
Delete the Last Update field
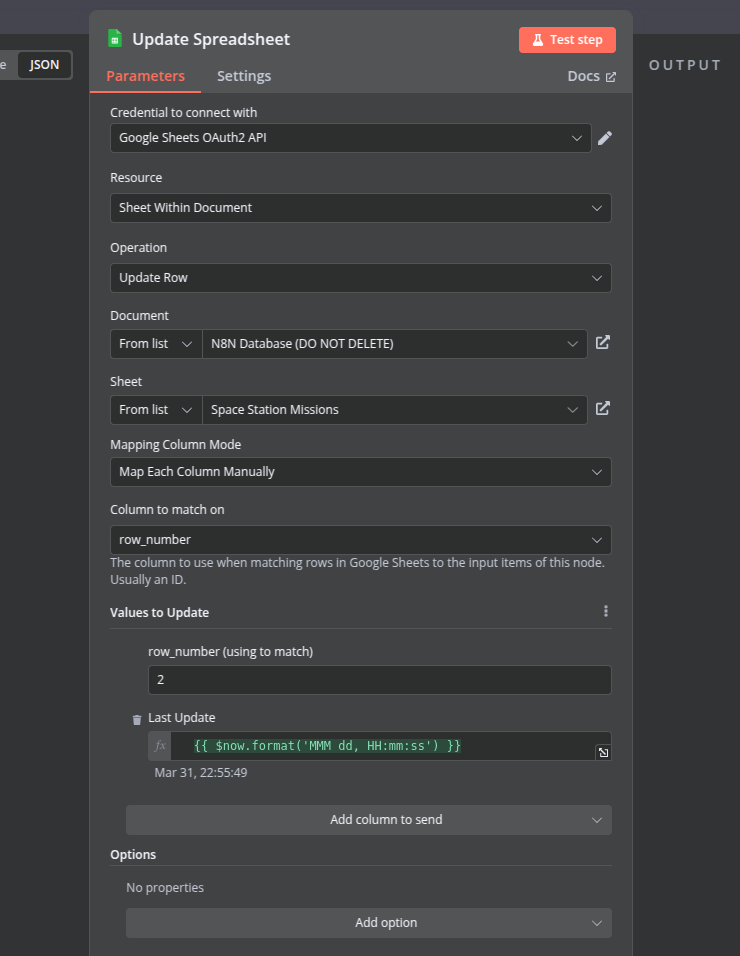pyautogui.click(x=137, y=719)
